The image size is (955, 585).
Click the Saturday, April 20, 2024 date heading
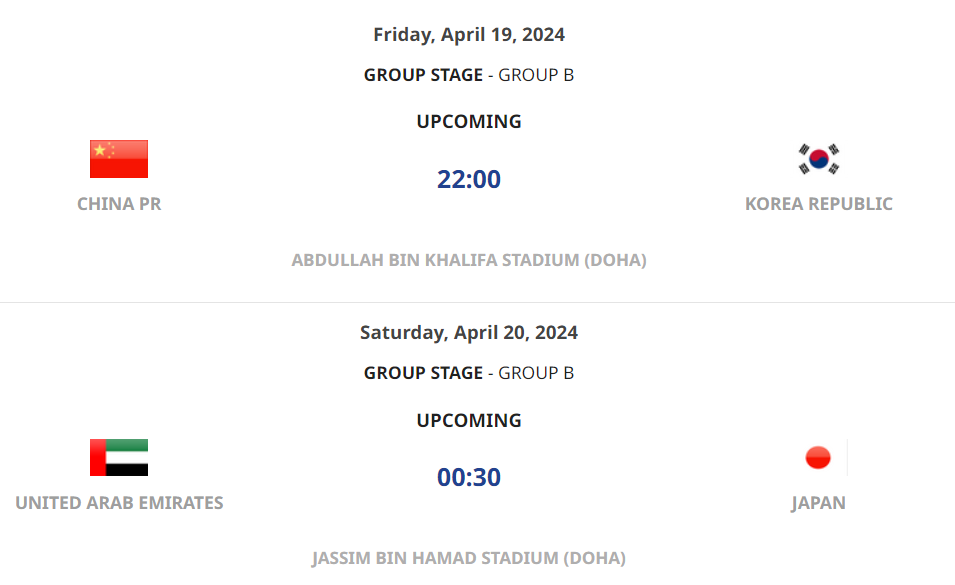[469, 333]
